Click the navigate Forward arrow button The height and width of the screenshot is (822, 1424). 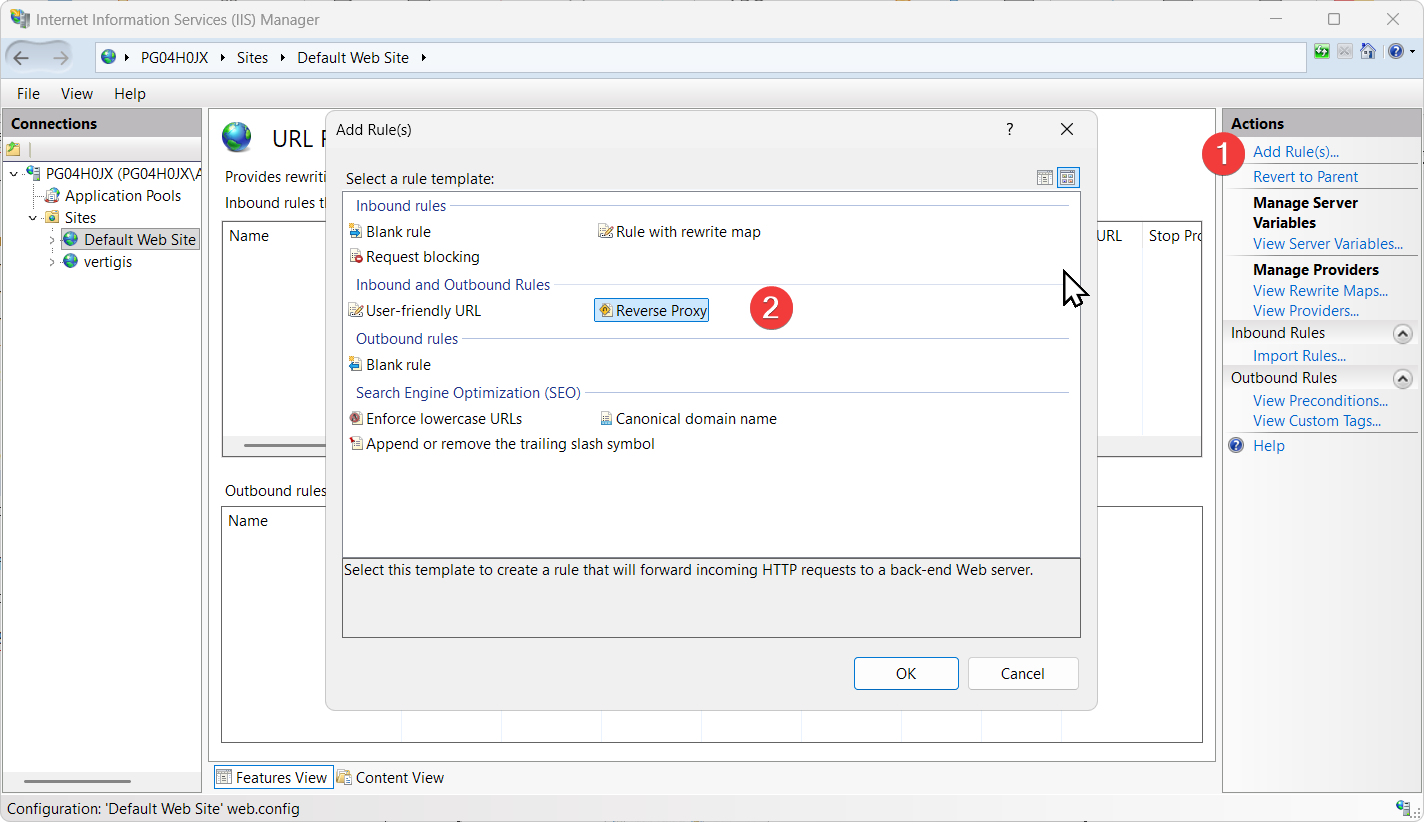point(60,58)
